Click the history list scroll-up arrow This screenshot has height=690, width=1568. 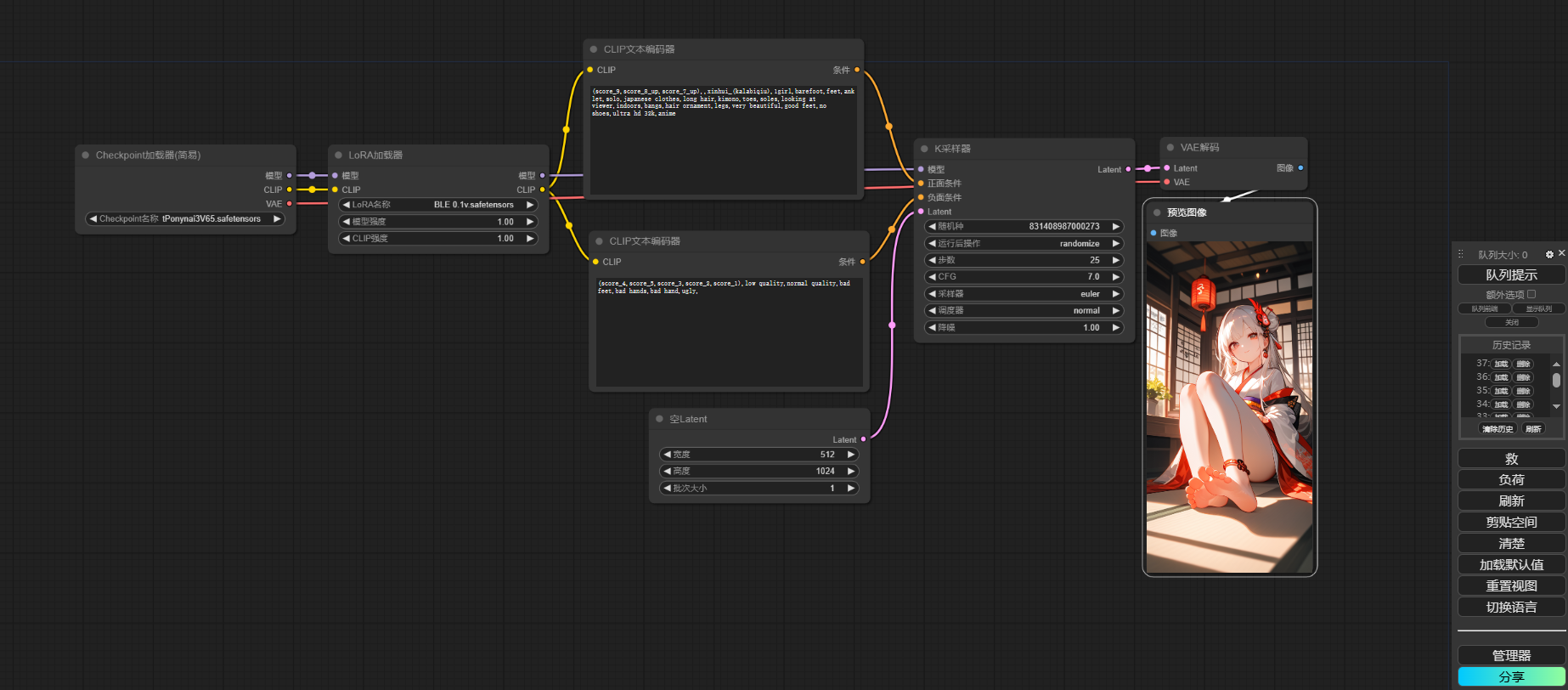[1556, 364]
